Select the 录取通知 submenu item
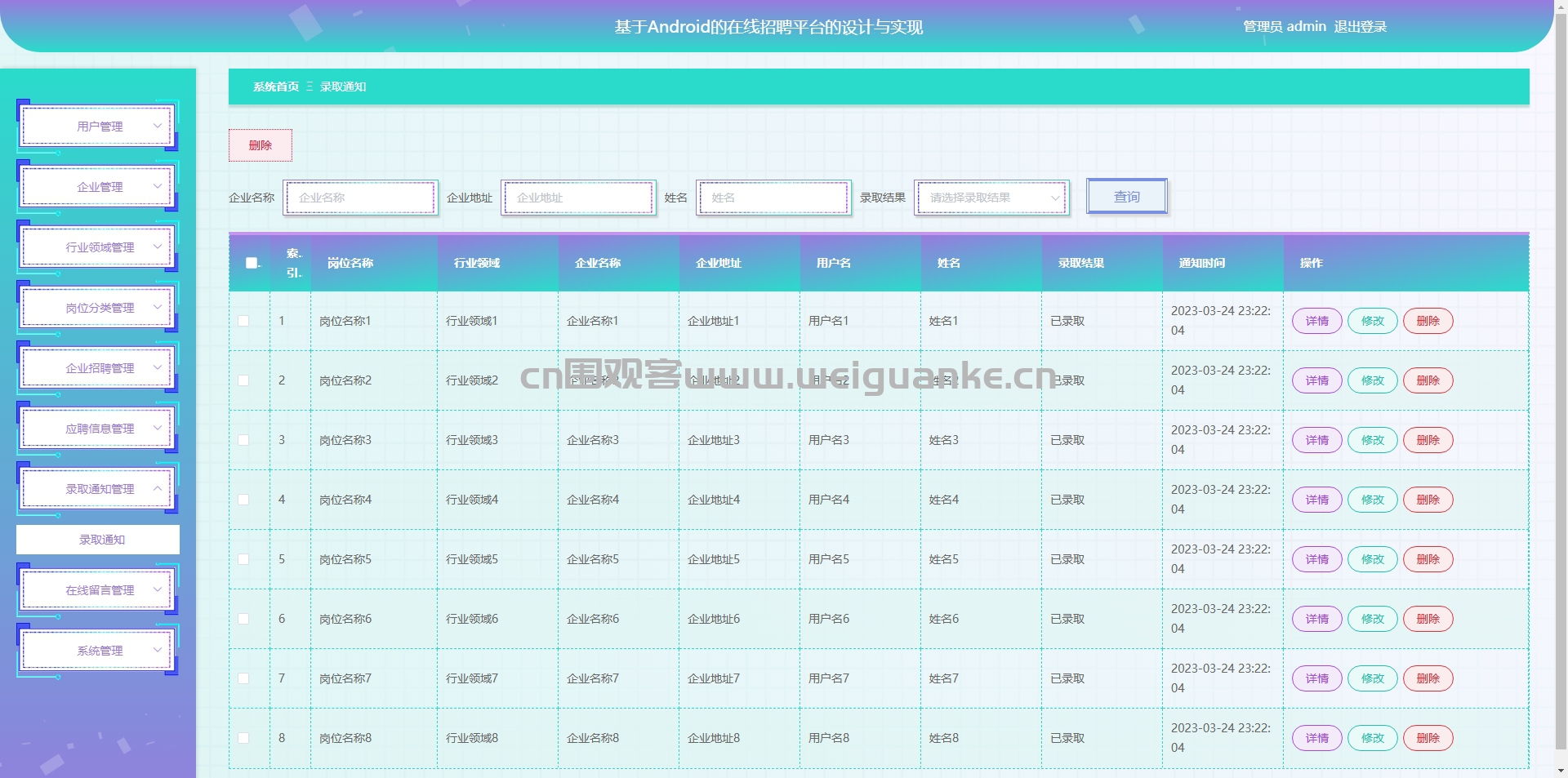 [x=98, y=540]
